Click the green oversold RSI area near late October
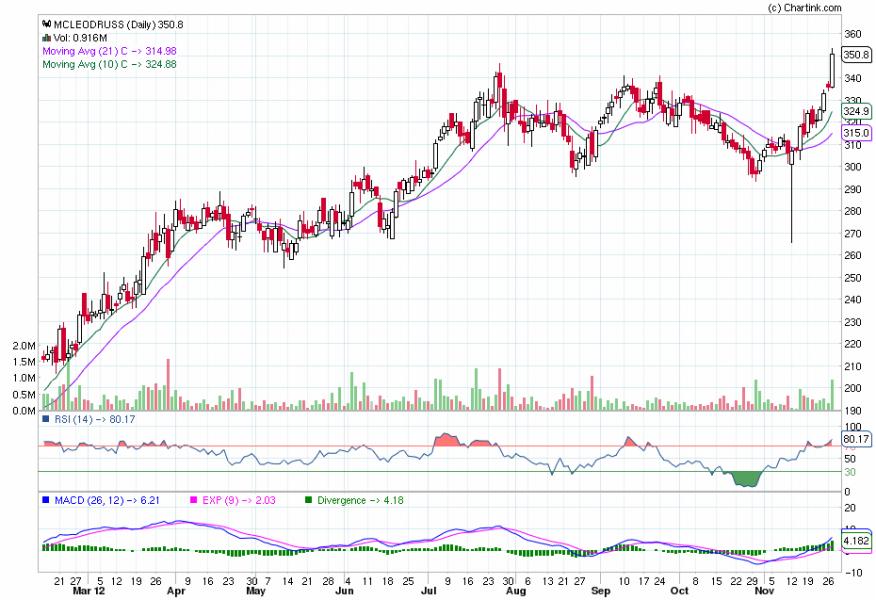Image resolution: width=876 pixels, height=600 pixels. click(x=746, y=479)
